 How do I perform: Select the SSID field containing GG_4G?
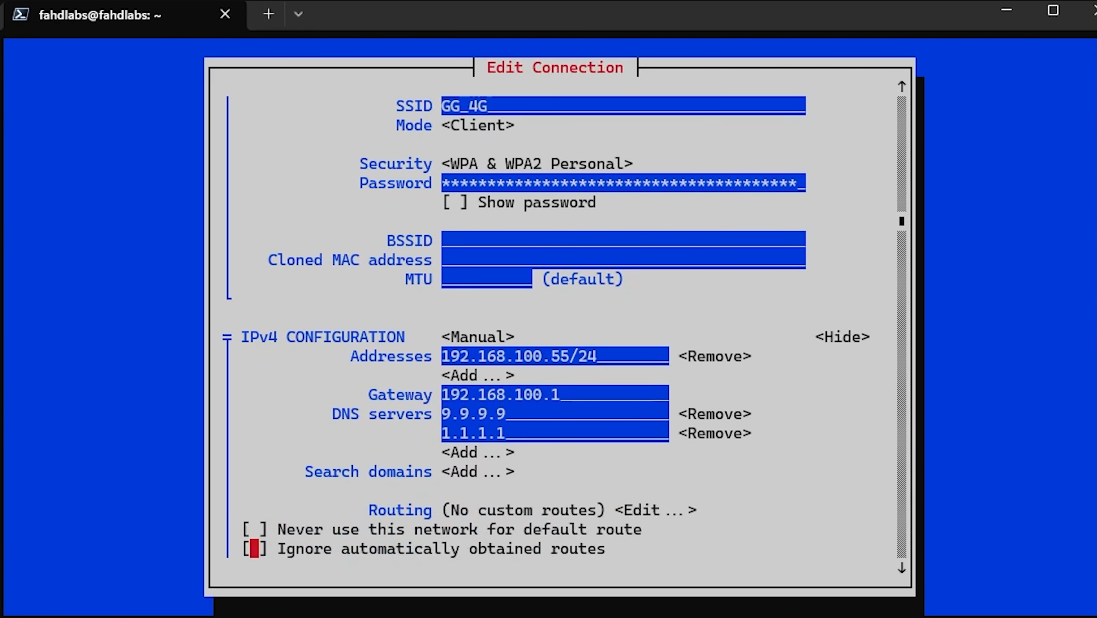point(620,105)
